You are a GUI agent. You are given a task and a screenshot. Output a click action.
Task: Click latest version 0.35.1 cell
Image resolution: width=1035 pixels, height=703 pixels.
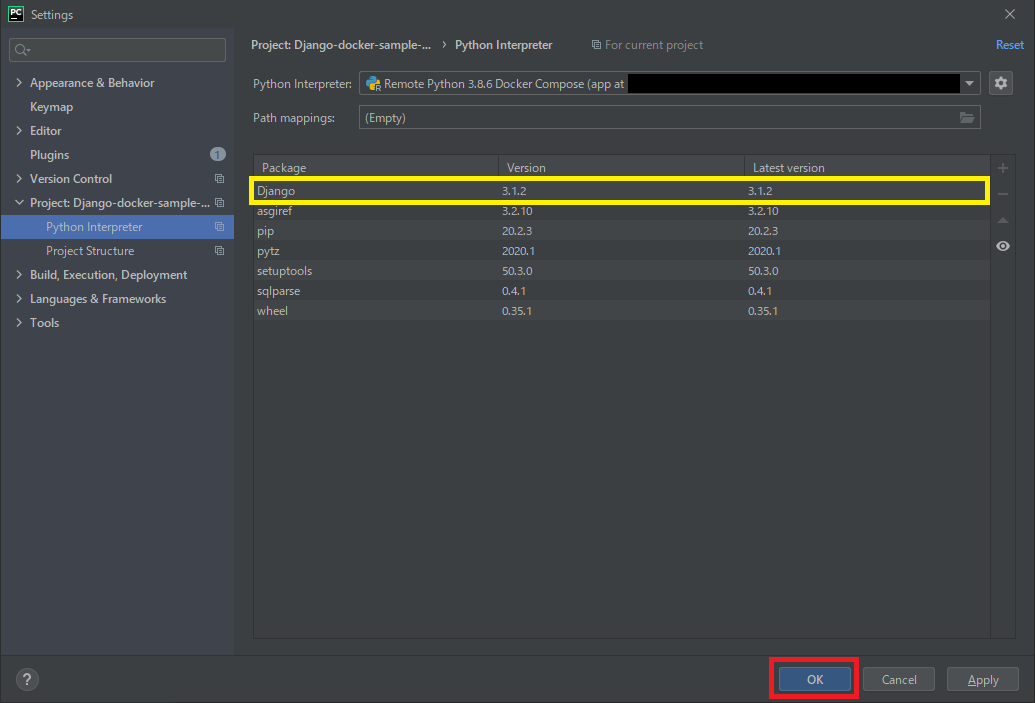[762, 311]
